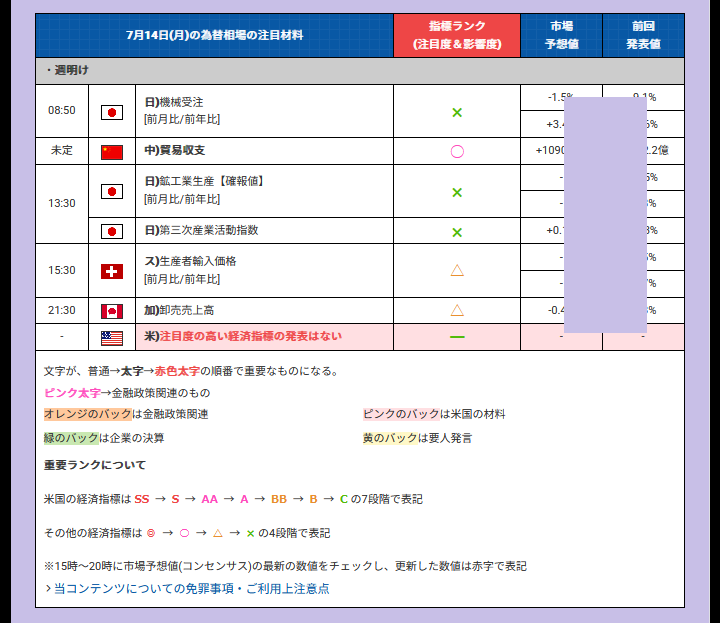Viewport: 720px width, 623px height.
Task: Click the 前回発表値 column header
Action: 643,35
